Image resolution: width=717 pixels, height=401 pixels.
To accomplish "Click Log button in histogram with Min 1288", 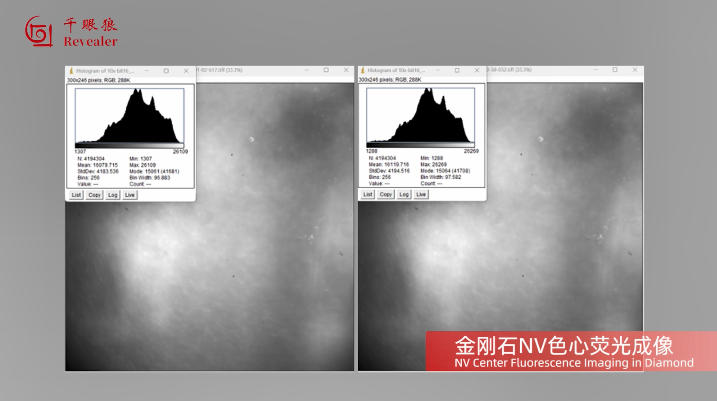I will [x=404, y=194].
